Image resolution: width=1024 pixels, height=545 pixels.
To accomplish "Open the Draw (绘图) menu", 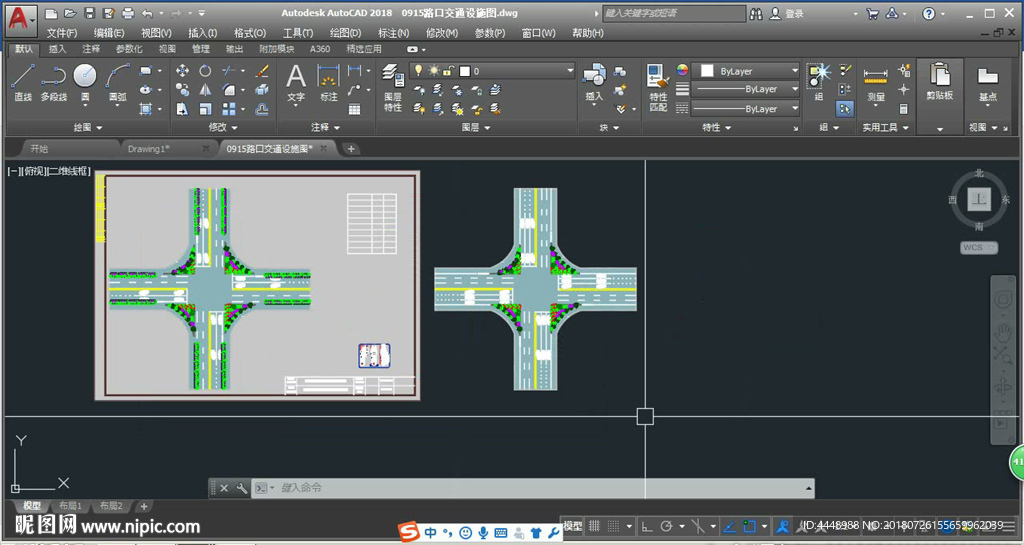I will (345, 33).
